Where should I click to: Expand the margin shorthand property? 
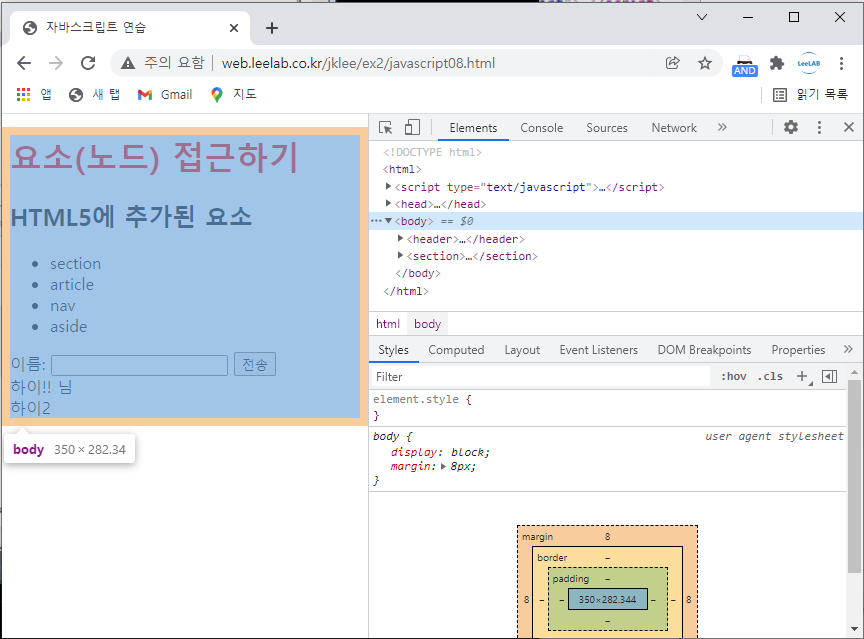click(443, 467)
